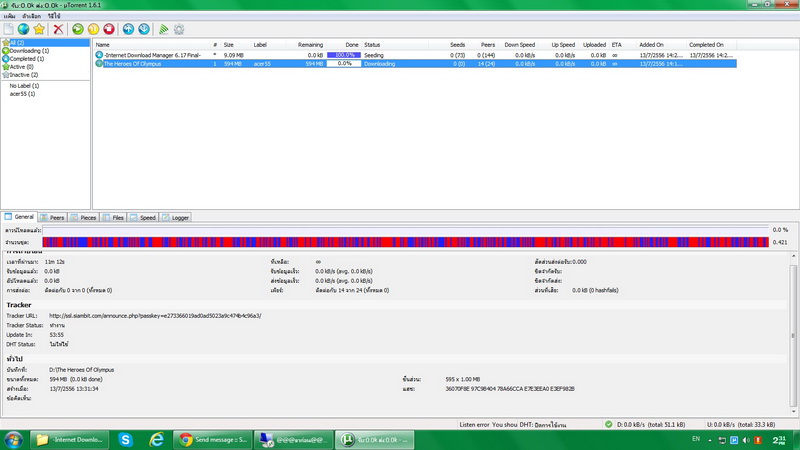
Task: Click the save path D:\The Heroes Of Olympus
Action: [x=82, y=369]
